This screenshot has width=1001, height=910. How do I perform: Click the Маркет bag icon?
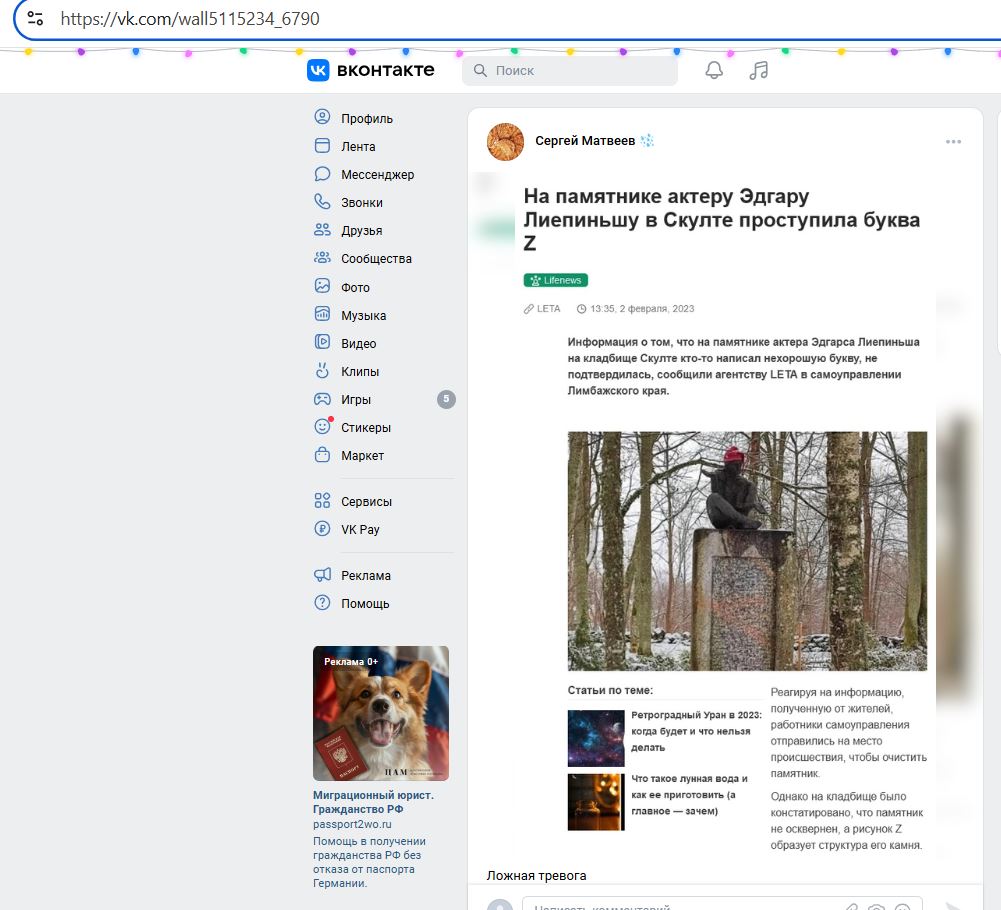click(322, 455)
